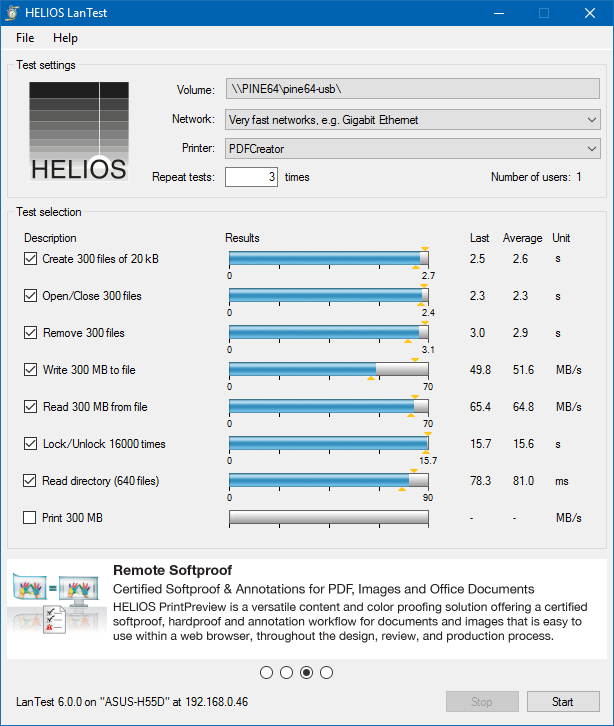The height and width of the screenshot is (726, 614).
Task: Select the fourth banner page indicator dot
Action: (327, 672)
